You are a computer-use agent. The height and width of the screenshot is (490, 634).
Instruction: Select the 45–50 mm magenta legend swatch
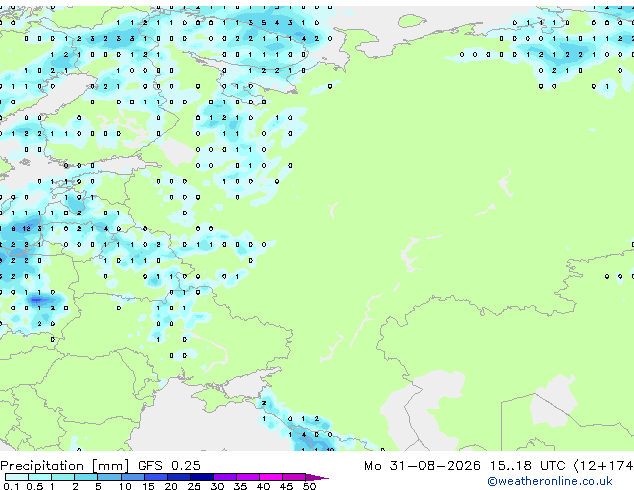pos(294,477)
